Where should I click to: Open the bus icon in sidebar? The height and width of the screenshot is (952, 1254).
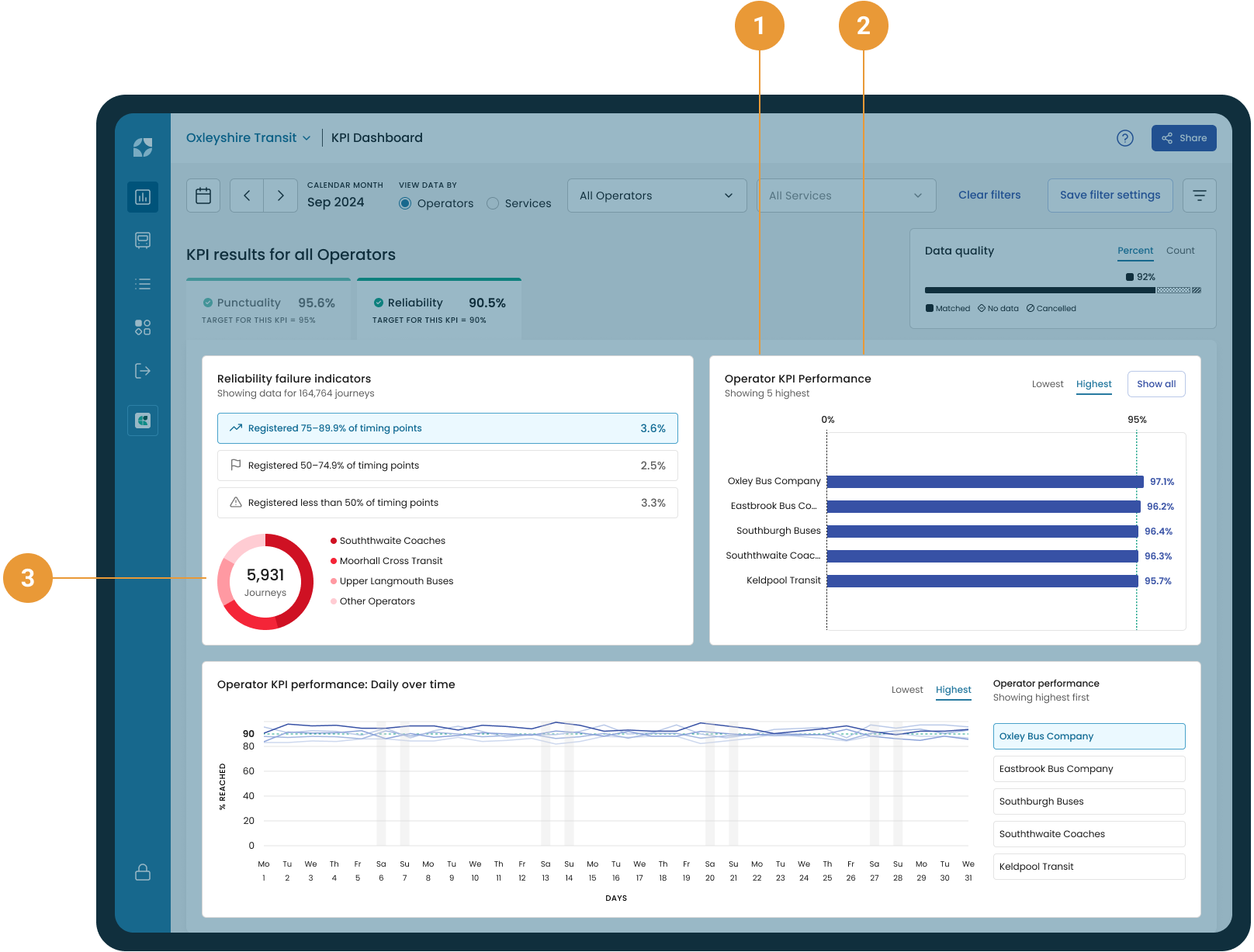point(143,241)
